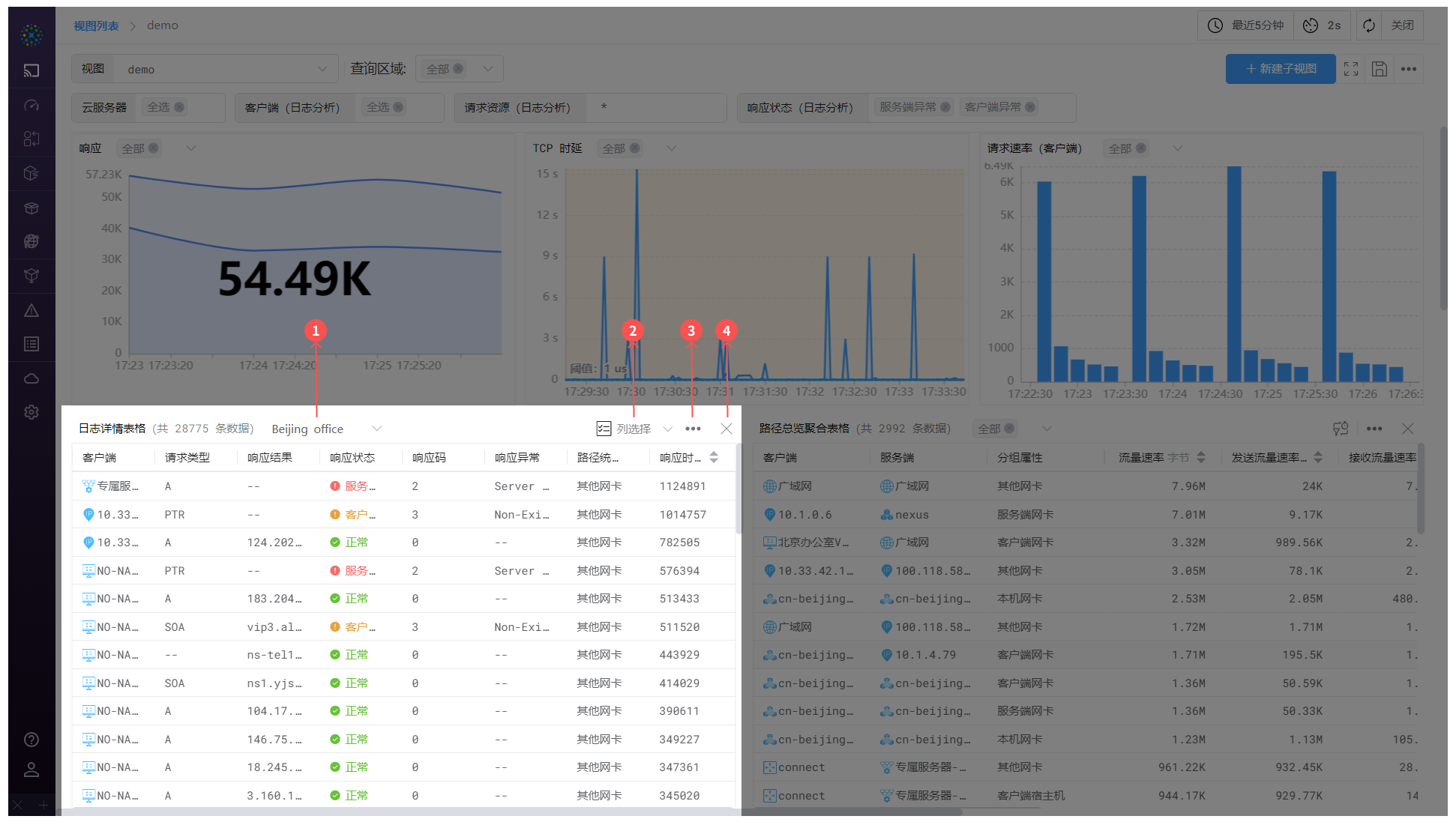
Task: Click the help question mark icon
Action: click(x=31, y=740)
